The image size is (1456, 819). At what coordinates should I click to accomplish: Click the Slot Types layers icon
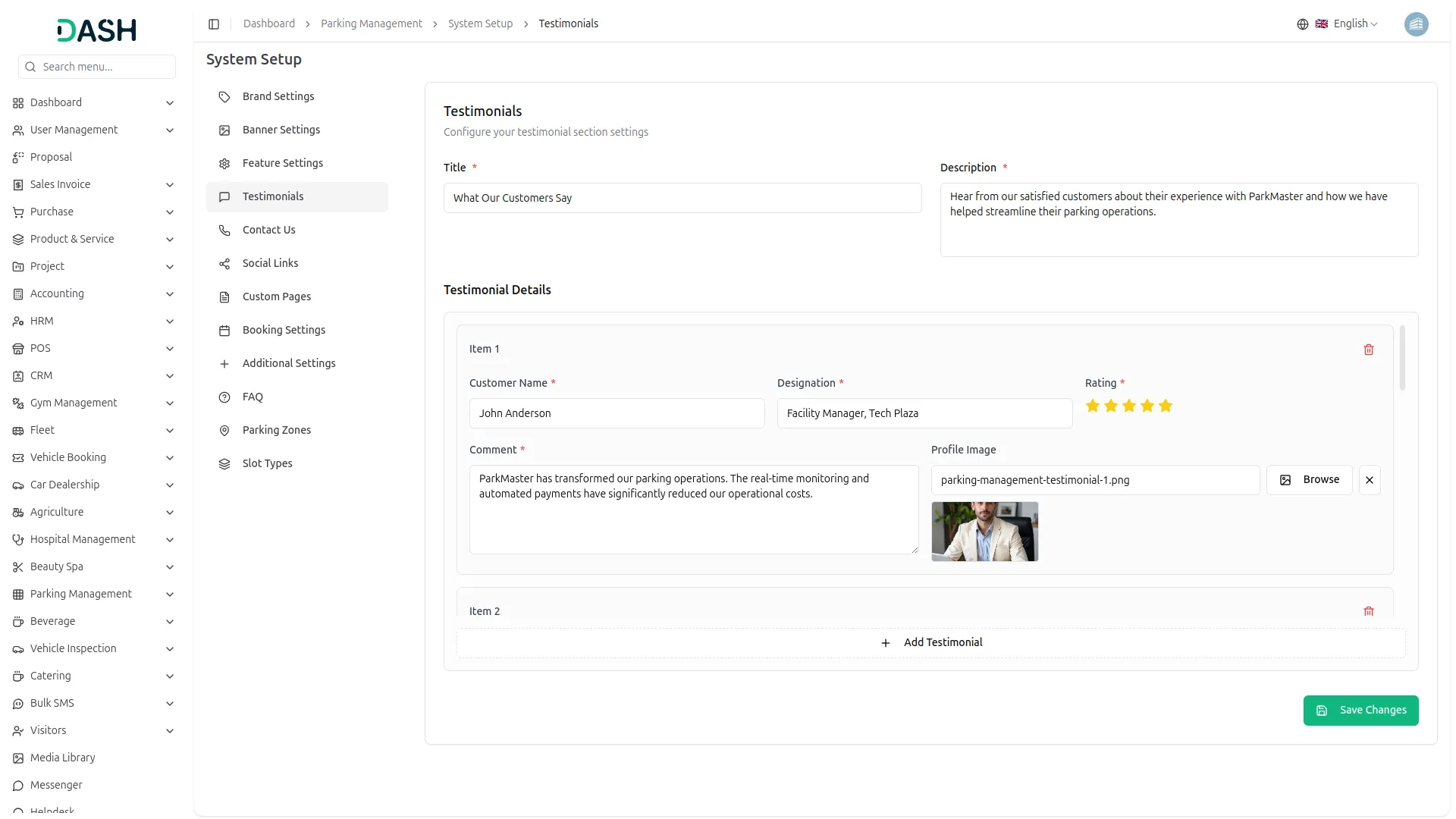(x=224, y=464)
